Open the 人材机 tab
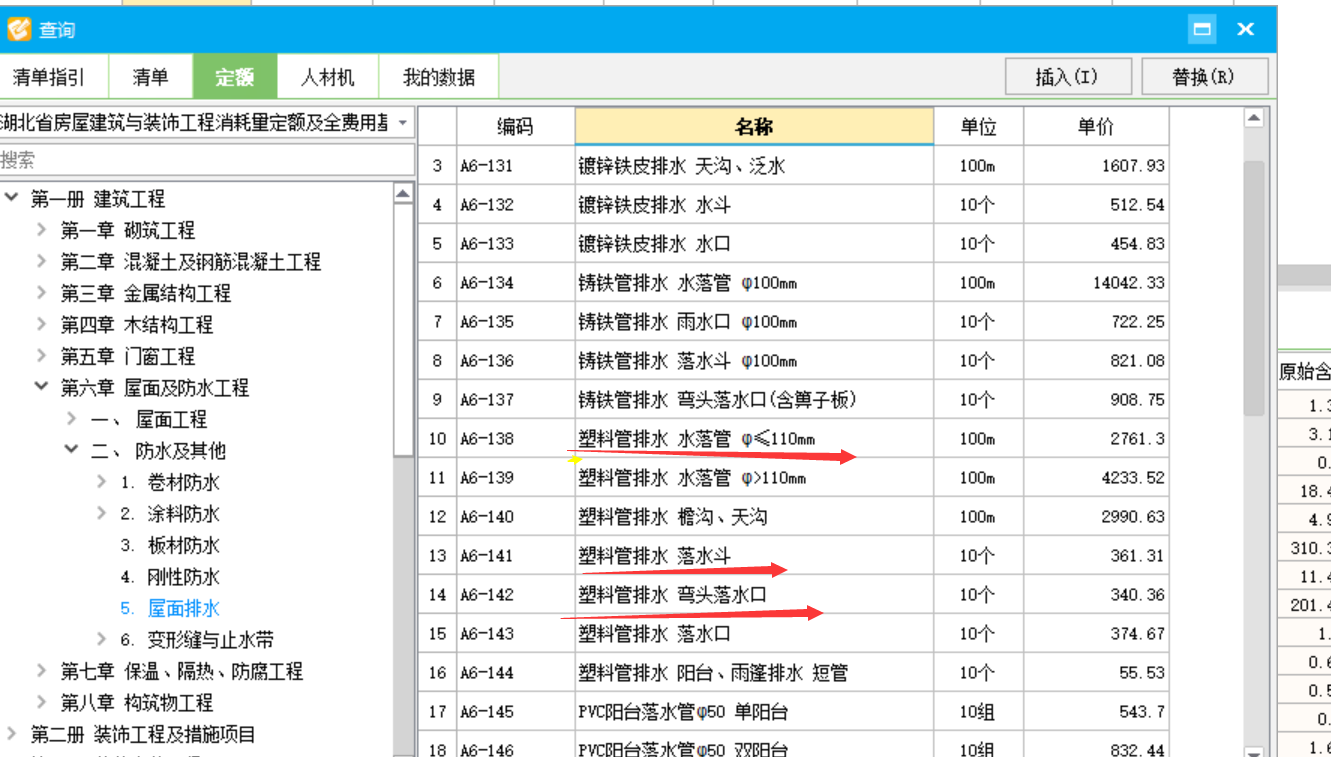Screen dimensions: 1331x757 (x=328, y=77)
